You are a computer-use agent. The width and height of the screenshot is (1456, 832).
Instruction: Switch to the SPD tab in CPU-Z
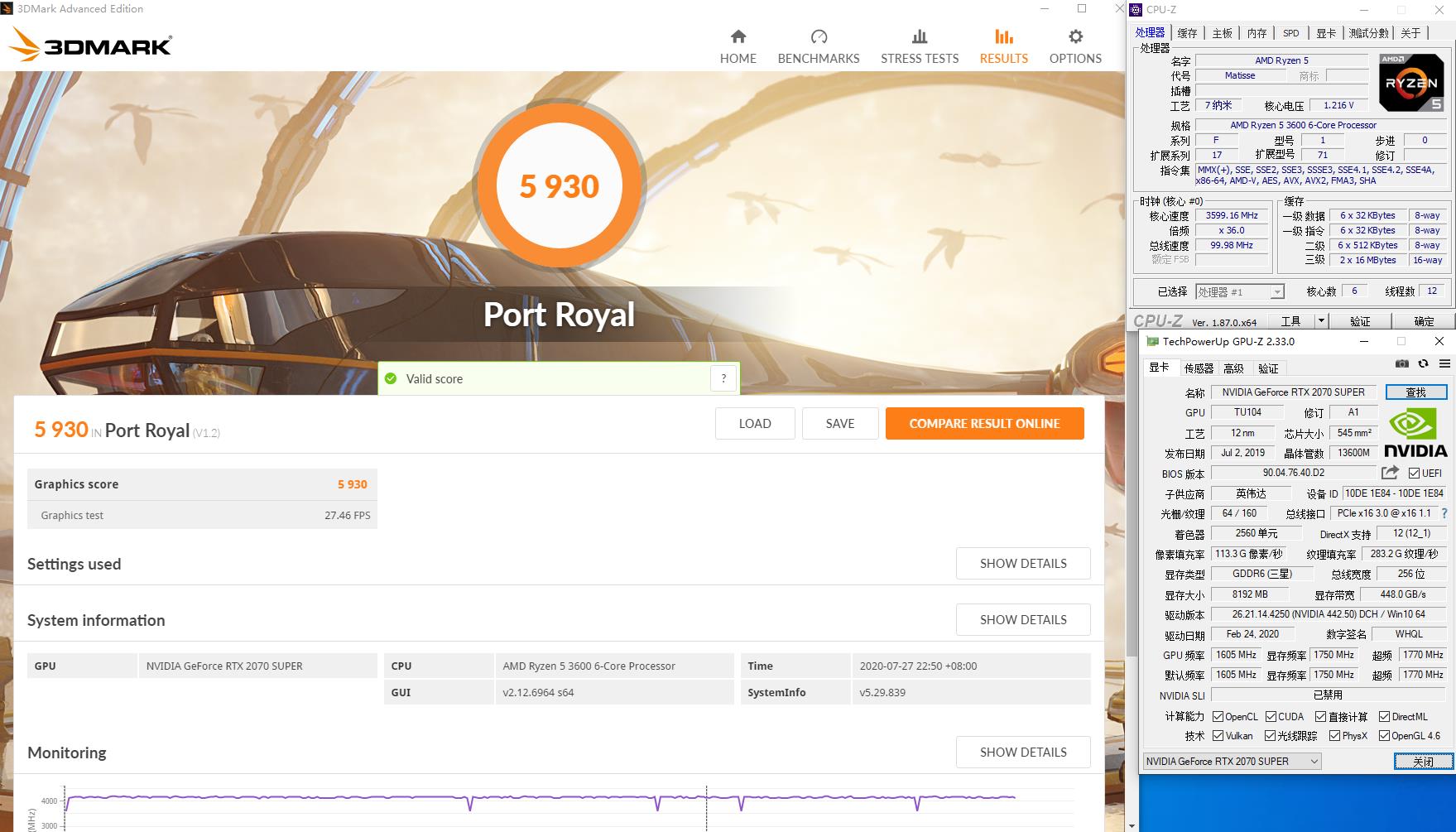pyautogui.click(x=1290, y=33)
